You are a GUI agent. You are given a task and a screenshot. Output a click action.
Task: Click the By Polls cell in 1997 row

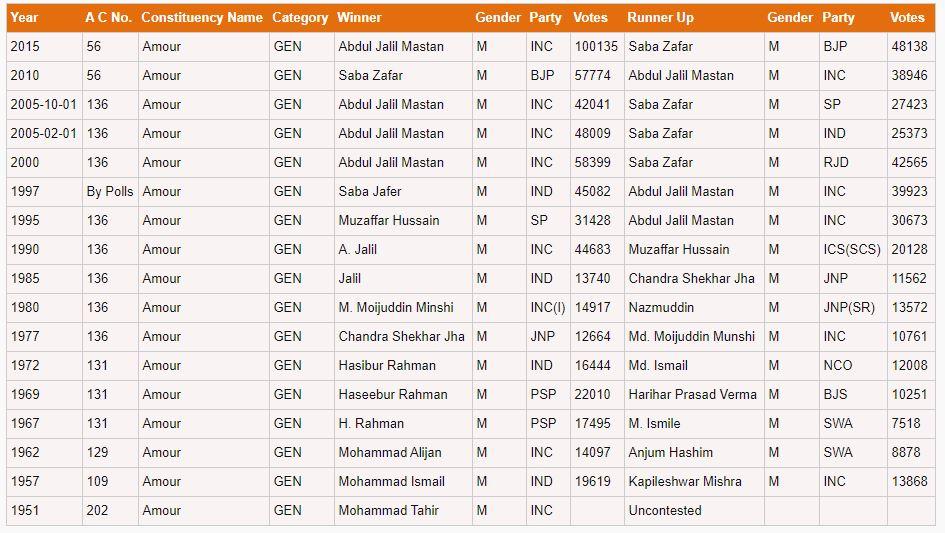tap(110, 191)
